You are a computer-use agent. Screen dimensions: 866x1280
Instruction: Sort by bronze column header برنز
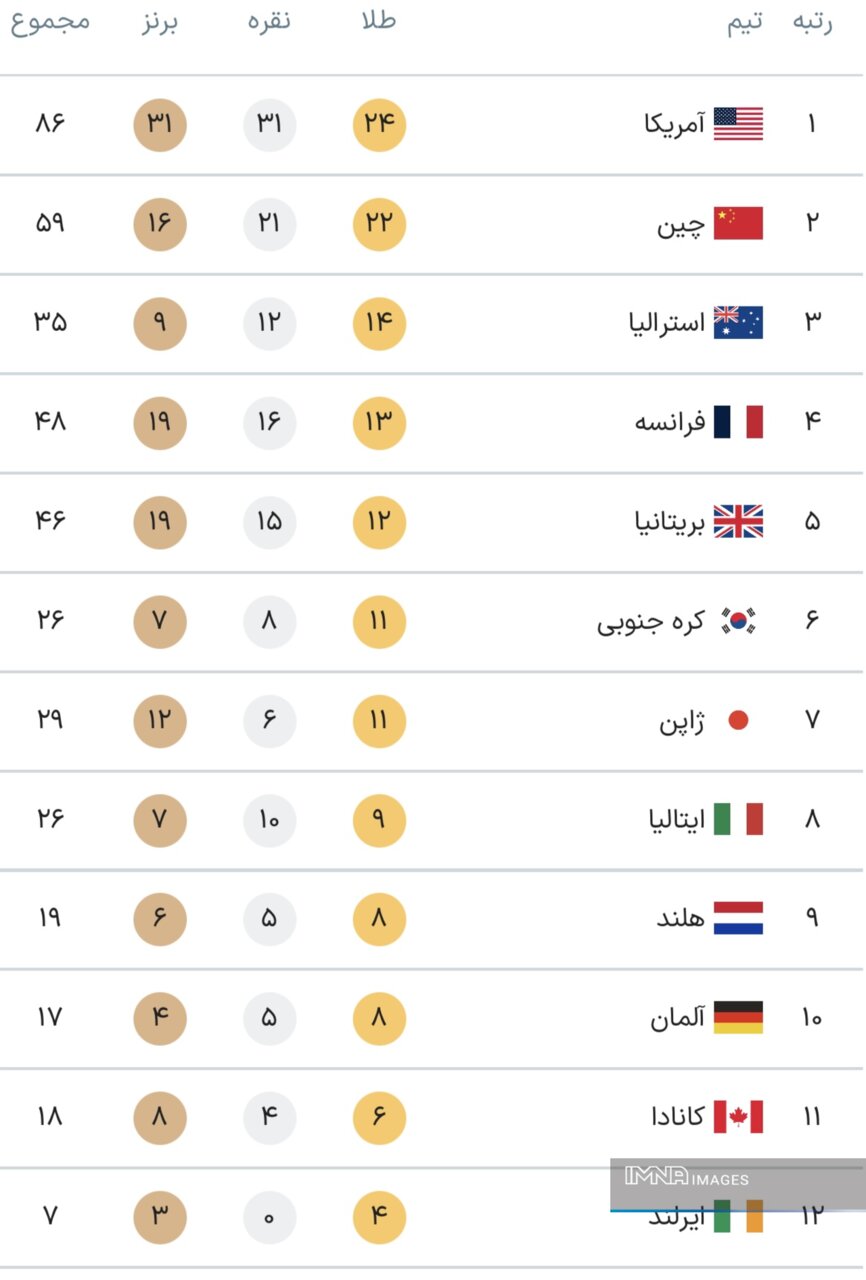click(x=159, y=22)
